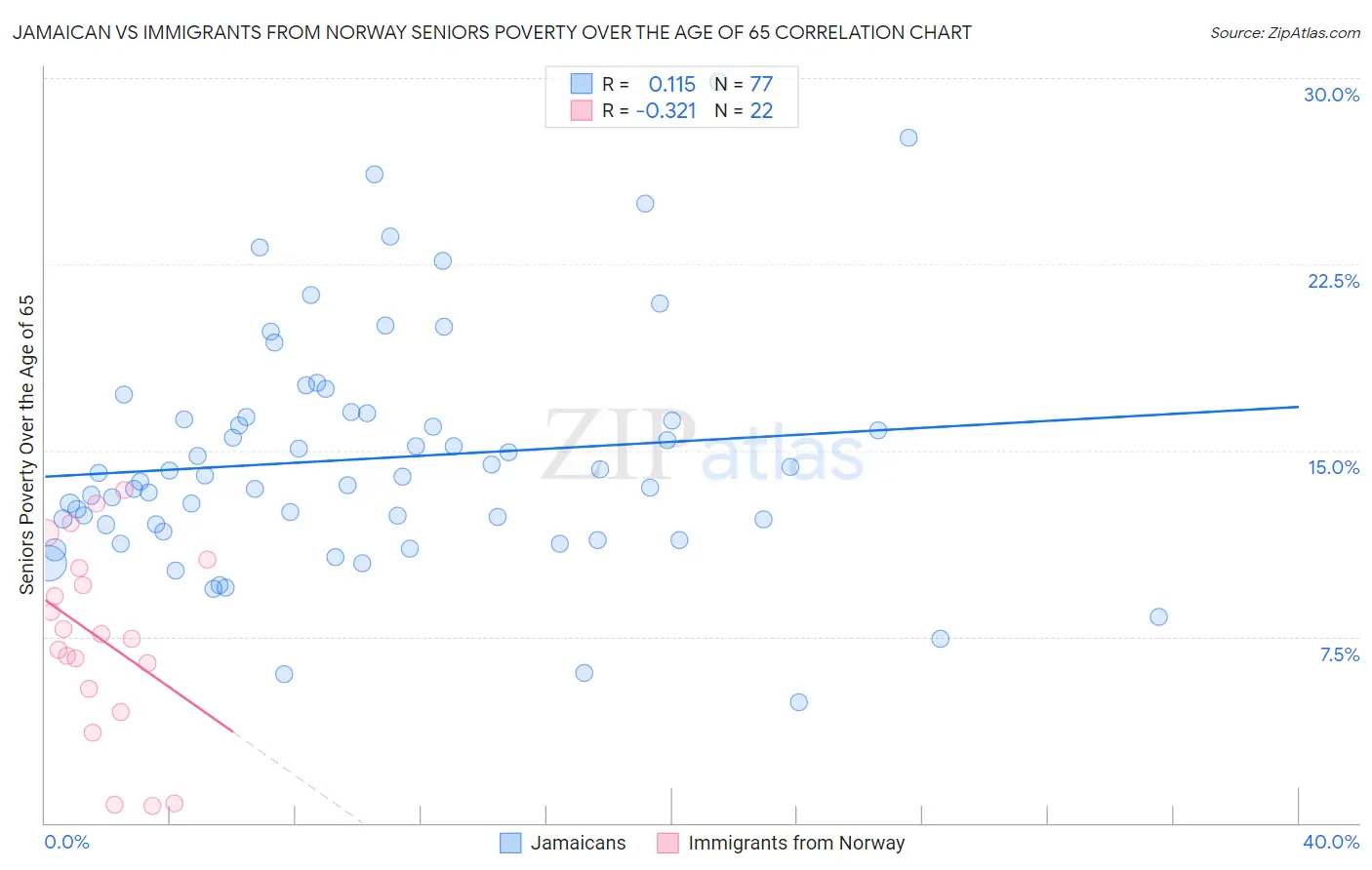Click the topmost blue data point near 27%
The height and width of the screenshot is (870, 1372).
click(x=908, y=138)
